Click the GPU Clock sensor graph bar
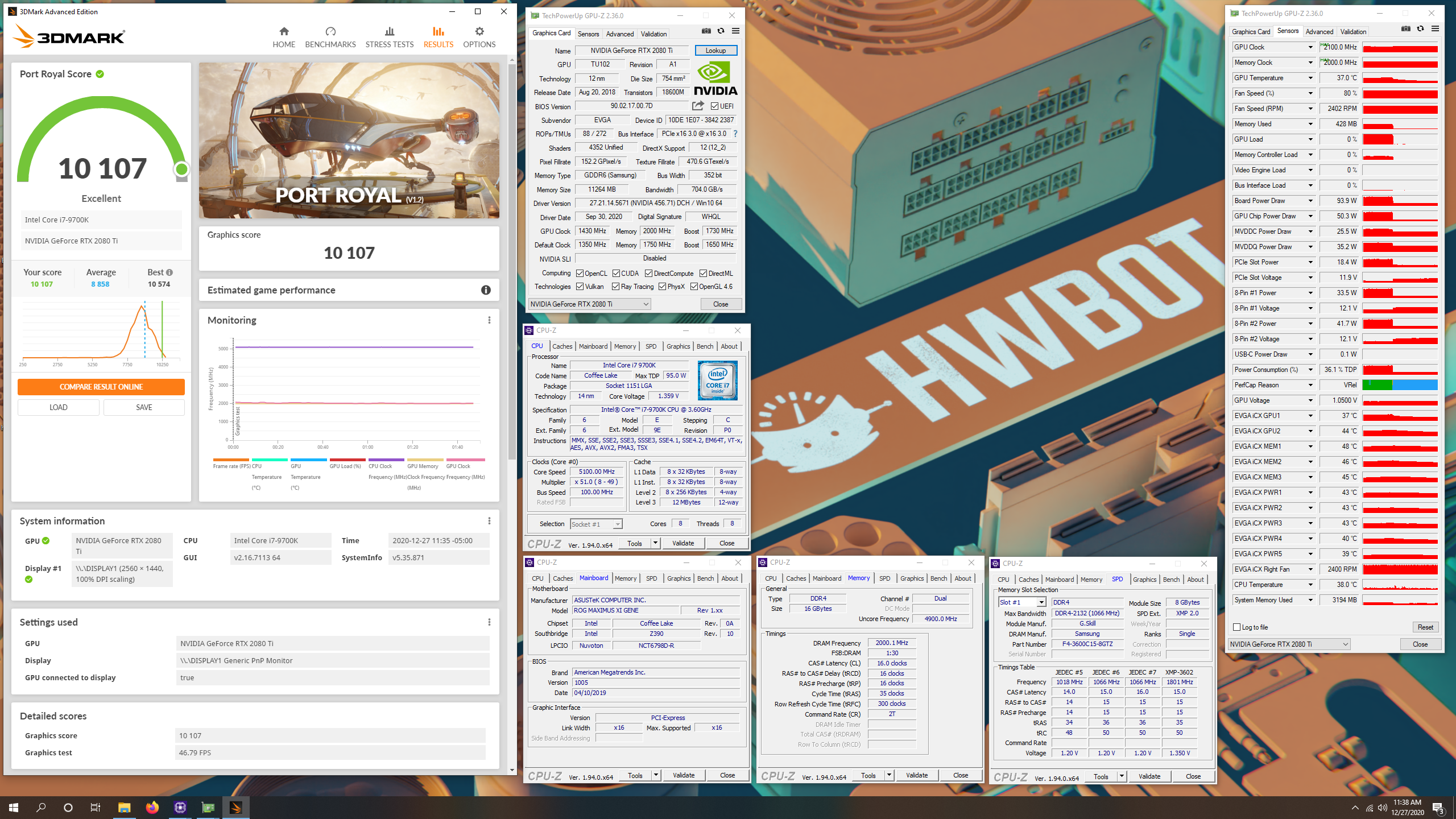This screenshot has width=1456, height=819. point(1400,47)
